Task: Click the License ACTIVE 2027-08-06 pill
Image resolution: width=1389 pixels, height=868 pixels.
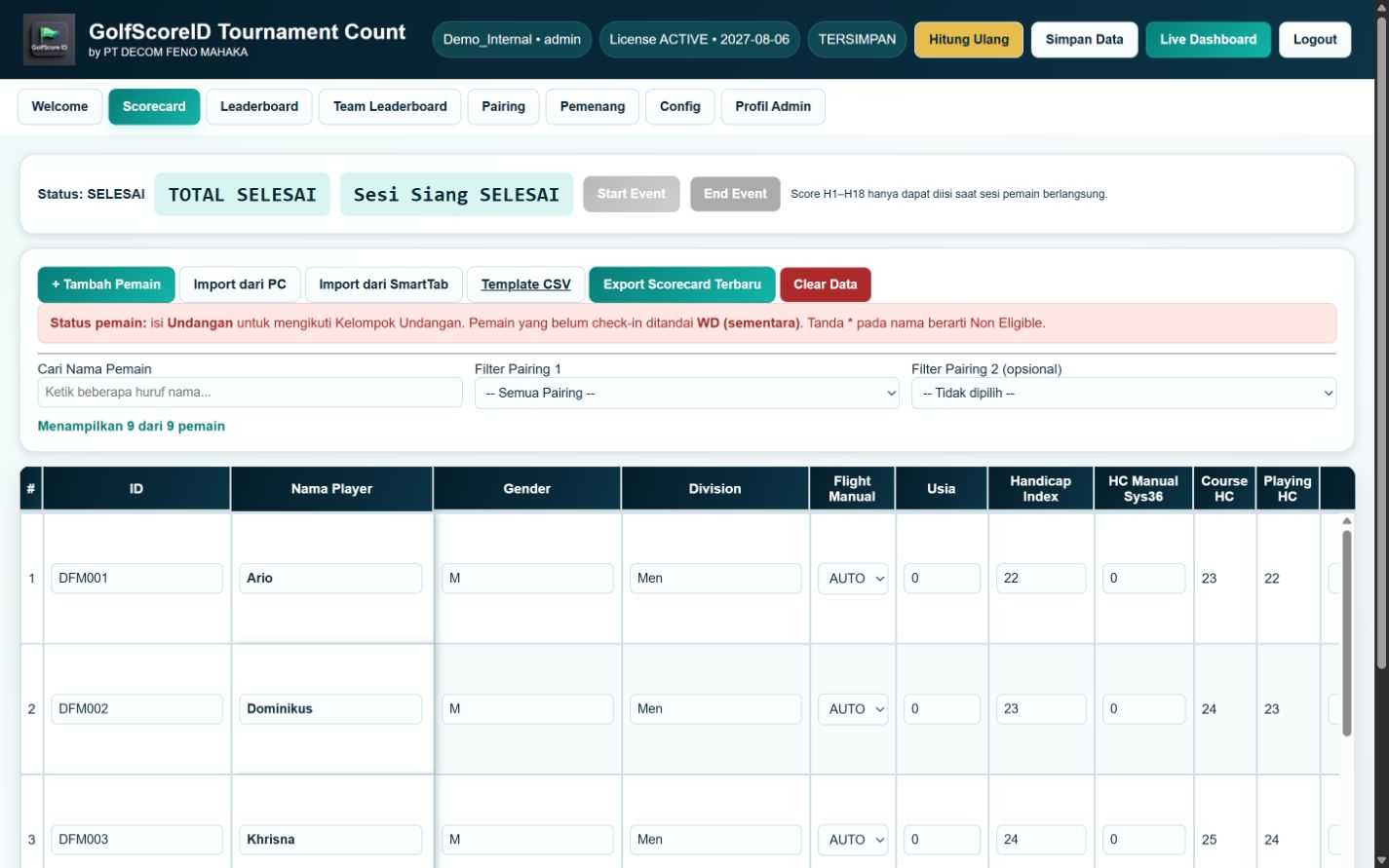Action: click(x=700, y=40)
